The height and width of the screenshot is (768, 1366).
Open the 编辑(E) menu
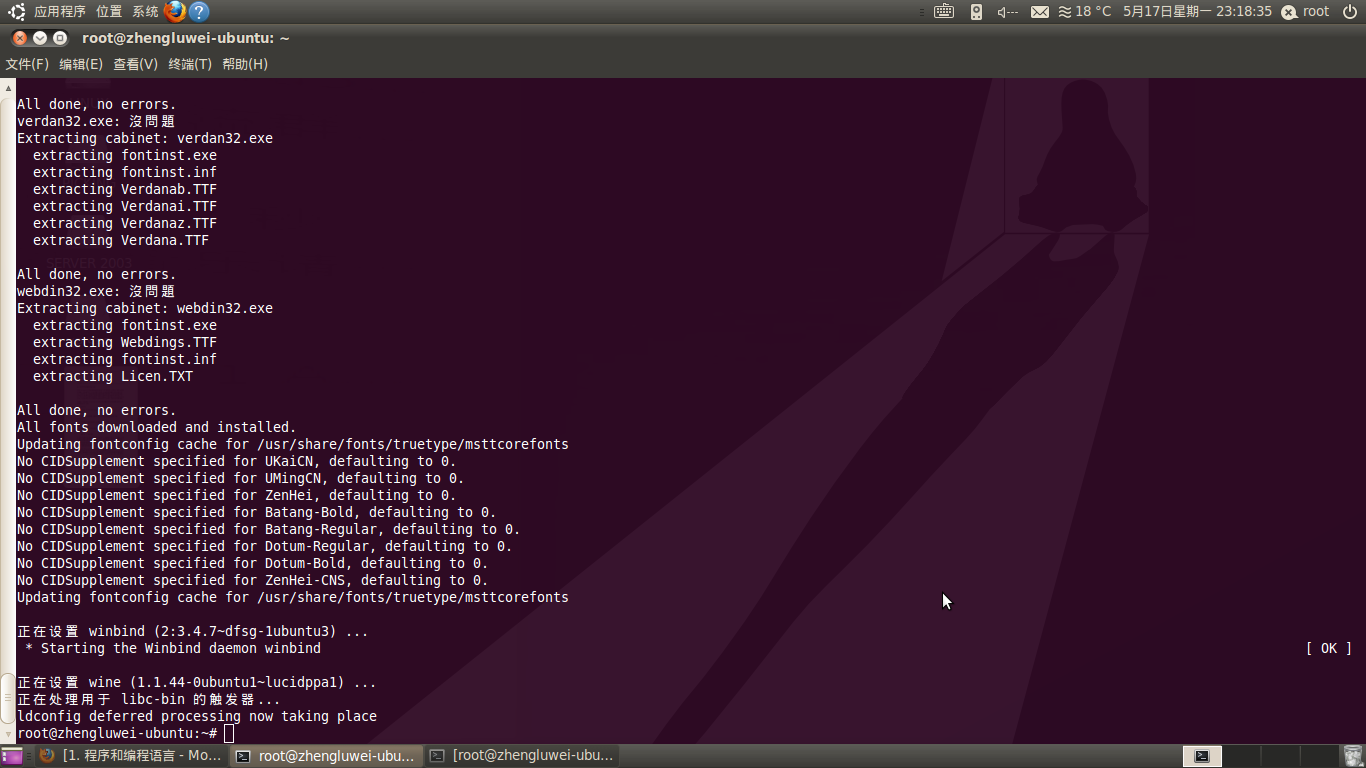[81, 64]
